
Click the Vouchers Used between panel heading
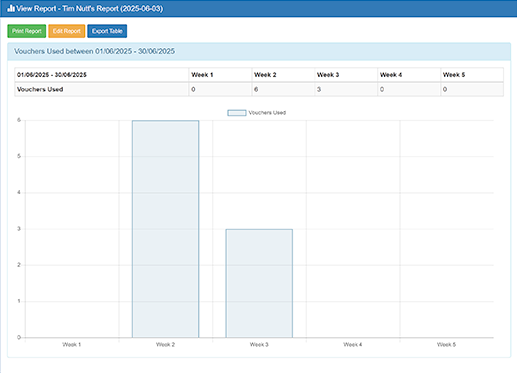tap(94, 51)
